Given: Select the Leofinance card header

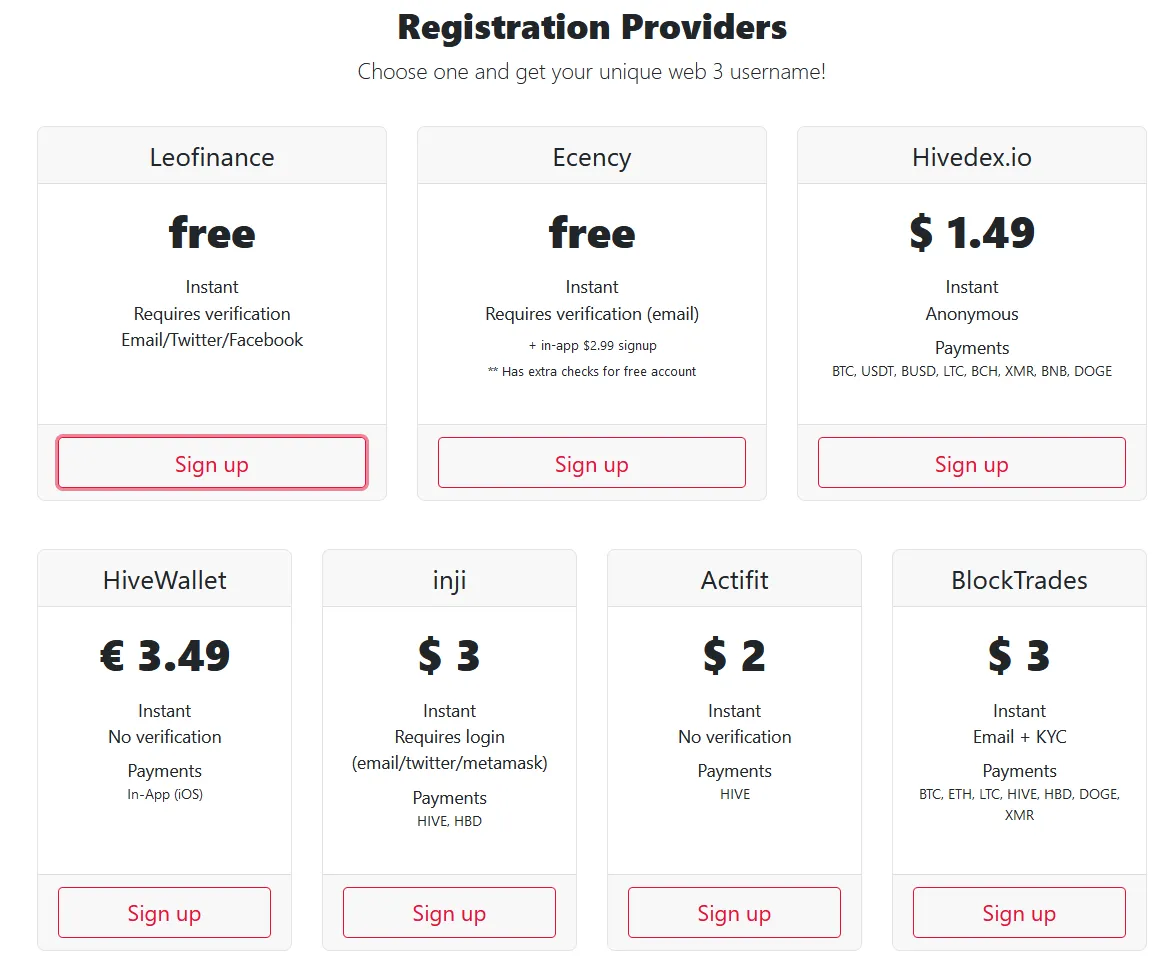Looking at the screenshot, I should 211,156.
